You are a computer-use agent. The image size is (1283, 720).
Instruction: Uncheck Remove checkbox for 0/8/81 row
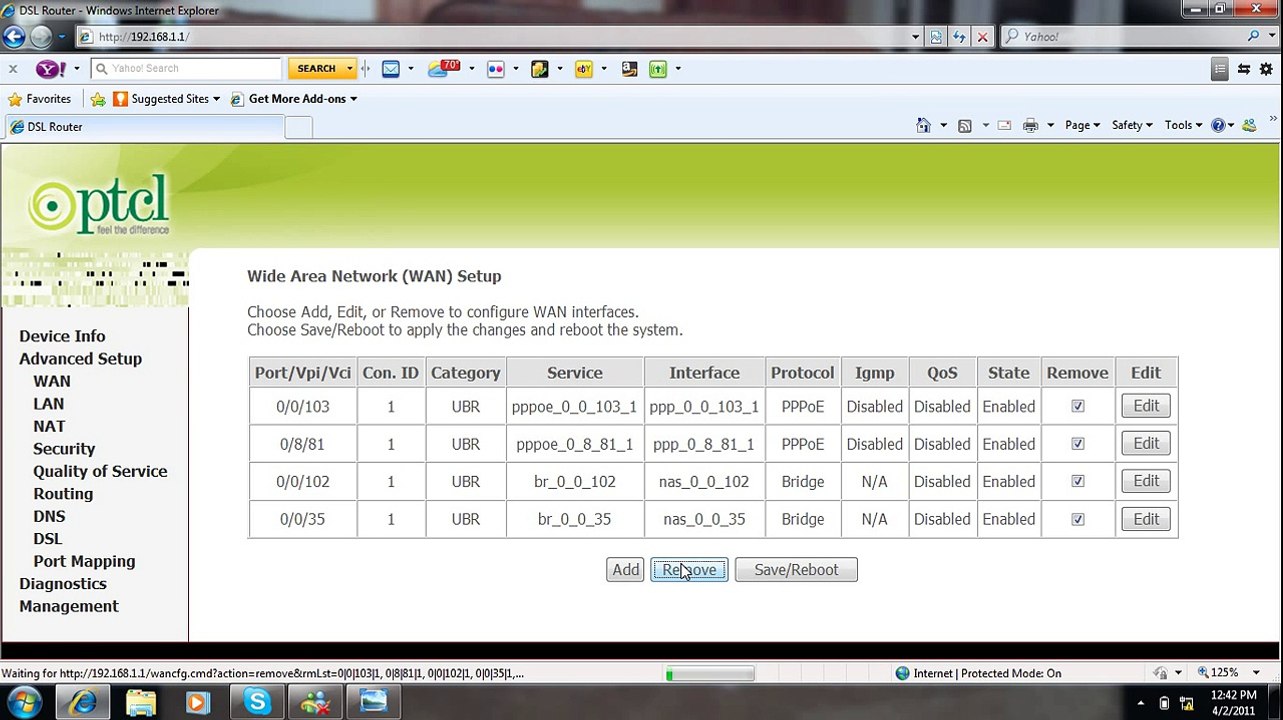click(x=1078, y=444)
